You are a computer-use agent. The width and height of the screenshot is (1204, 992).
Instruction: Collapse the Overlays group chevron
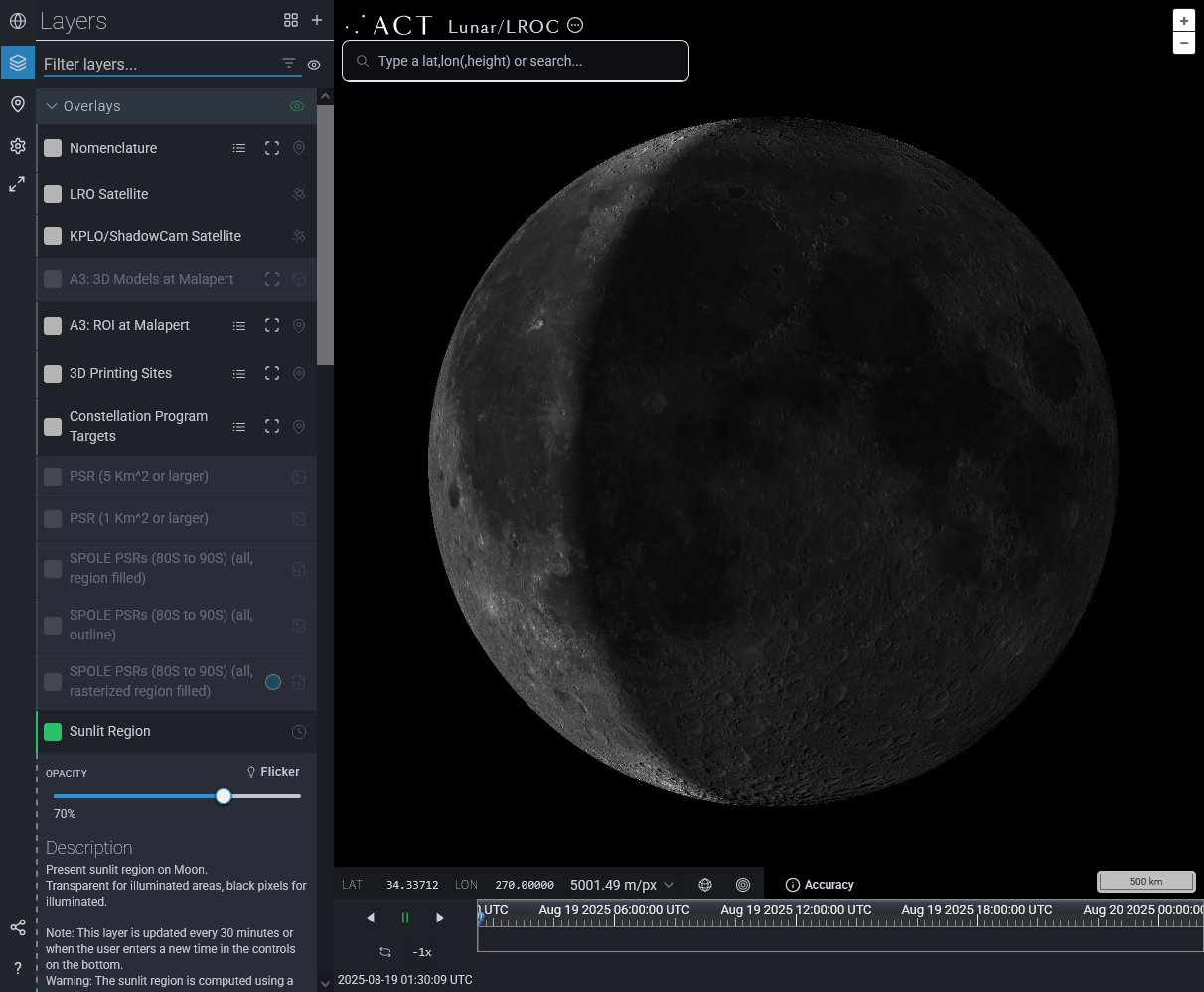pos(52,106)
